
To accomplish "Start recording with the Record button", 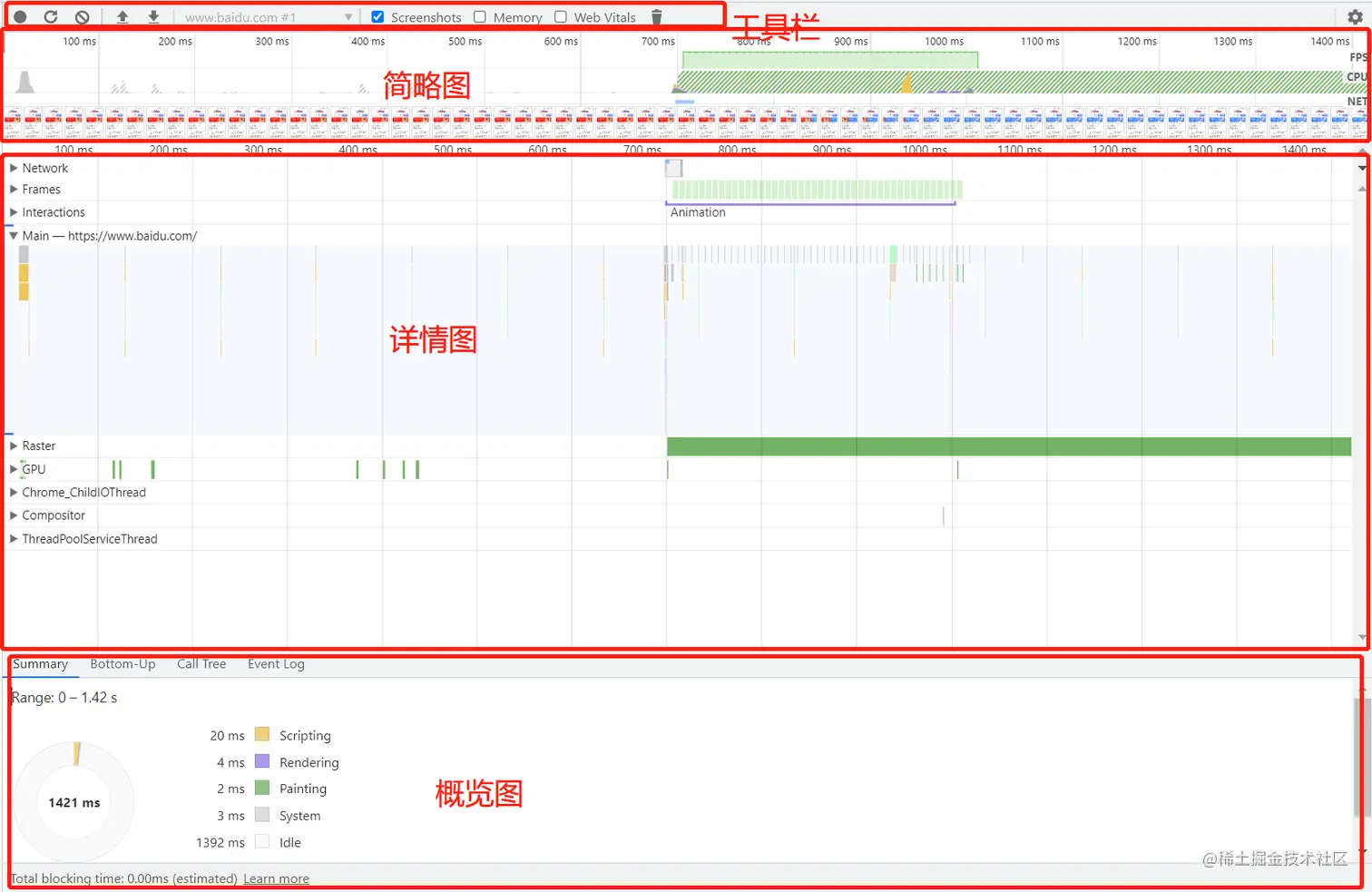I will (x=20, y=17).
